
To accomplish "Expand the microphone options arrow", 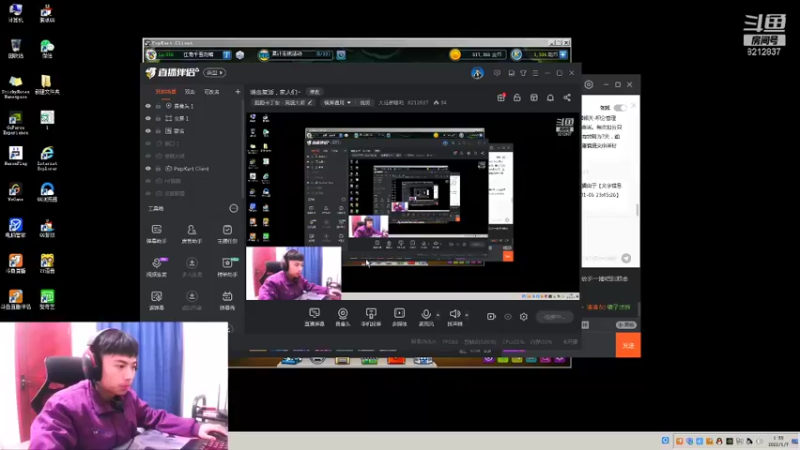I will 438,315.
